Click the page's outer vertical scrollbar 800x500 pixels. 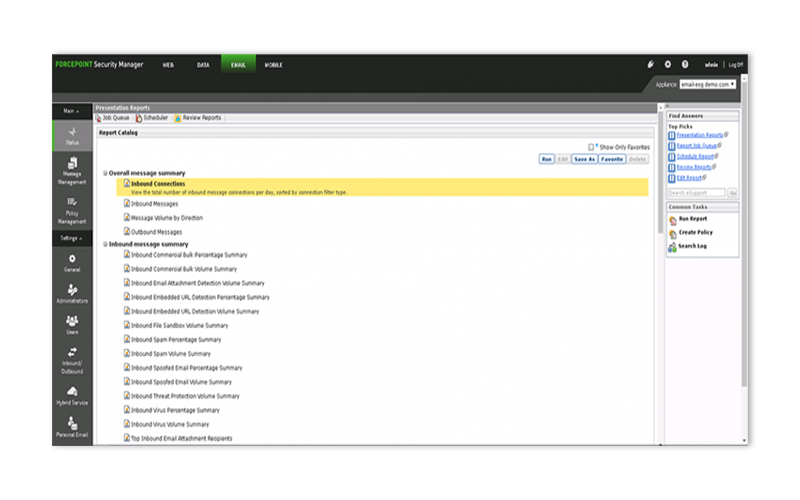tap(744, 235)
